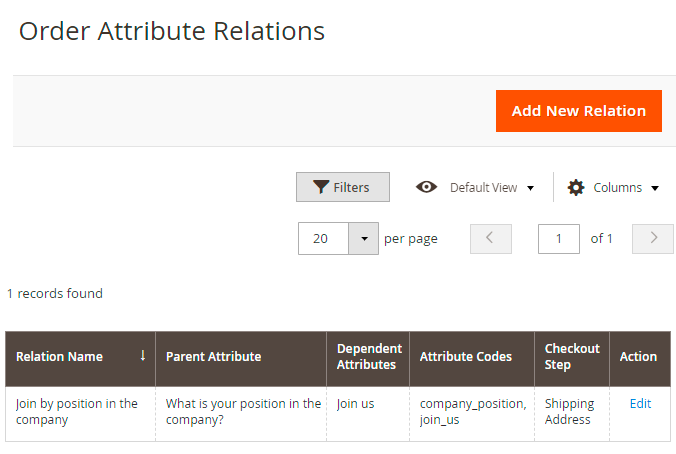Sort by Parent Attribute column header
The height and width of the screenshot is (454, 676).
click(x=213, y=357)
